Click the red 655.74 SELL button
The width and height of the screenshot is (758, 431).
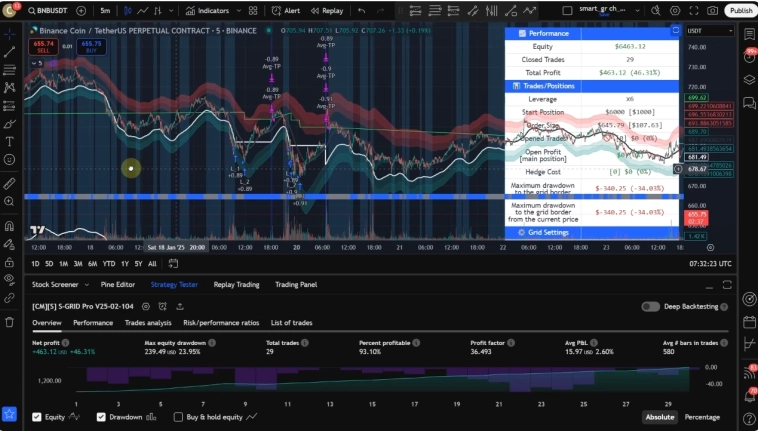[42, 46]
